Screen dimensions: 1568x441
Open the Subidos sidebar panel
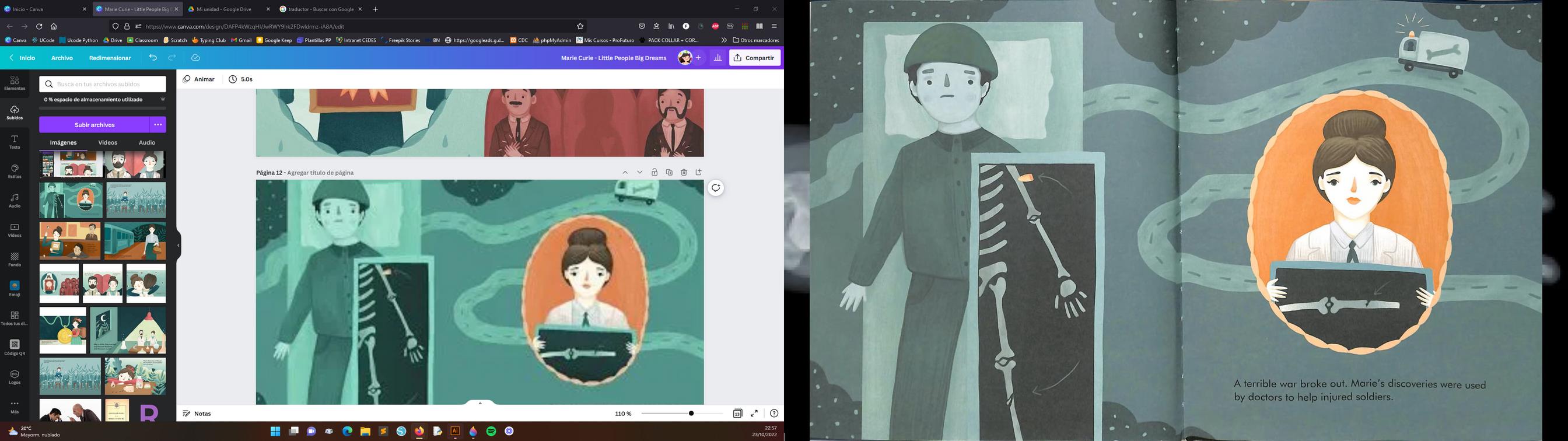(x=15, y=113)
